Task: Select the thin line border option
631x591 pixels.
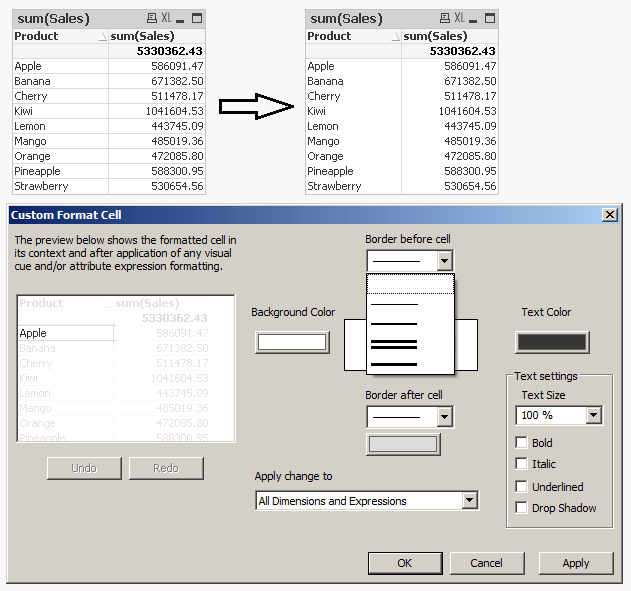Action: coord(410,304)
